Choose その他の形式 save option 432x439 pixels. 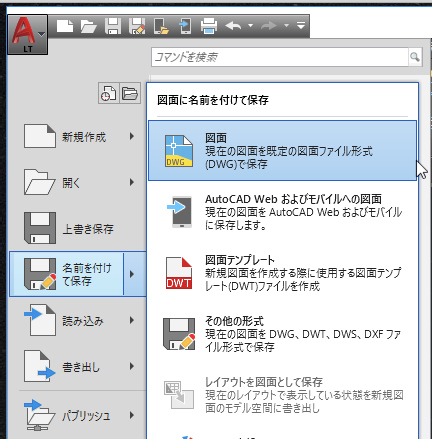(x=282, y=334)
